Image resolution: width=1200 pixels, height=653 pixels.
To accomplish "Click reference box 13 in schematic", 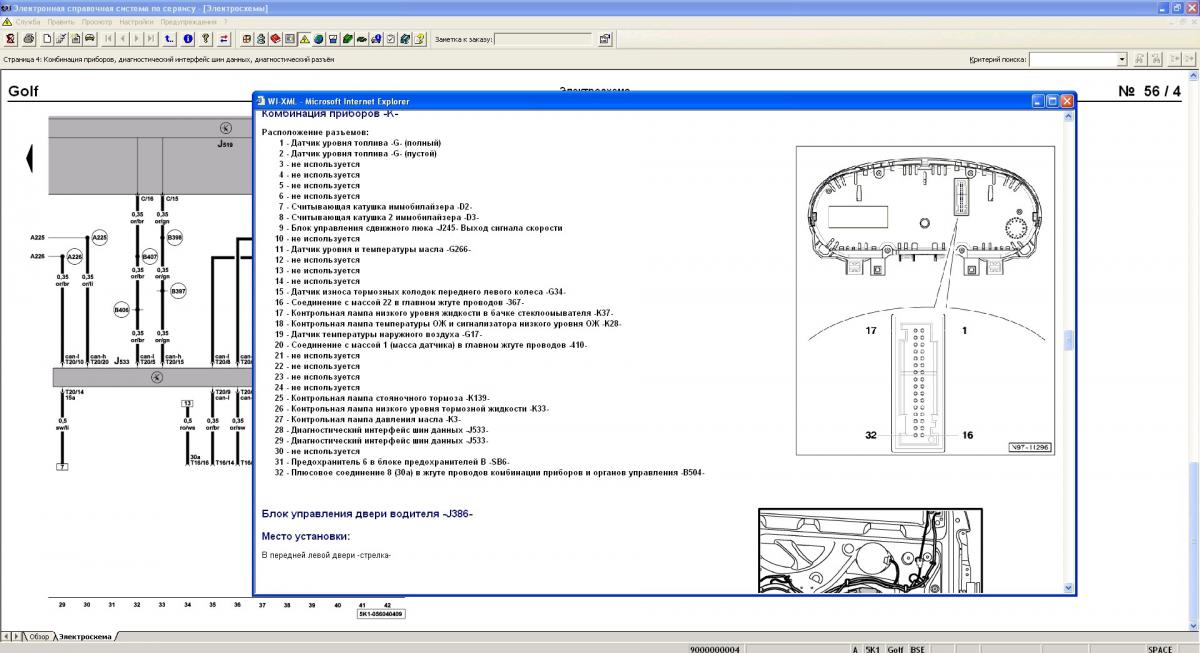I will (187, 403).
